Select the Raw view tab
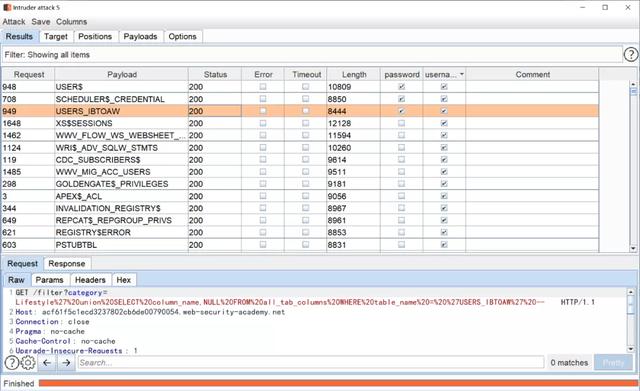 coord(16,280)
